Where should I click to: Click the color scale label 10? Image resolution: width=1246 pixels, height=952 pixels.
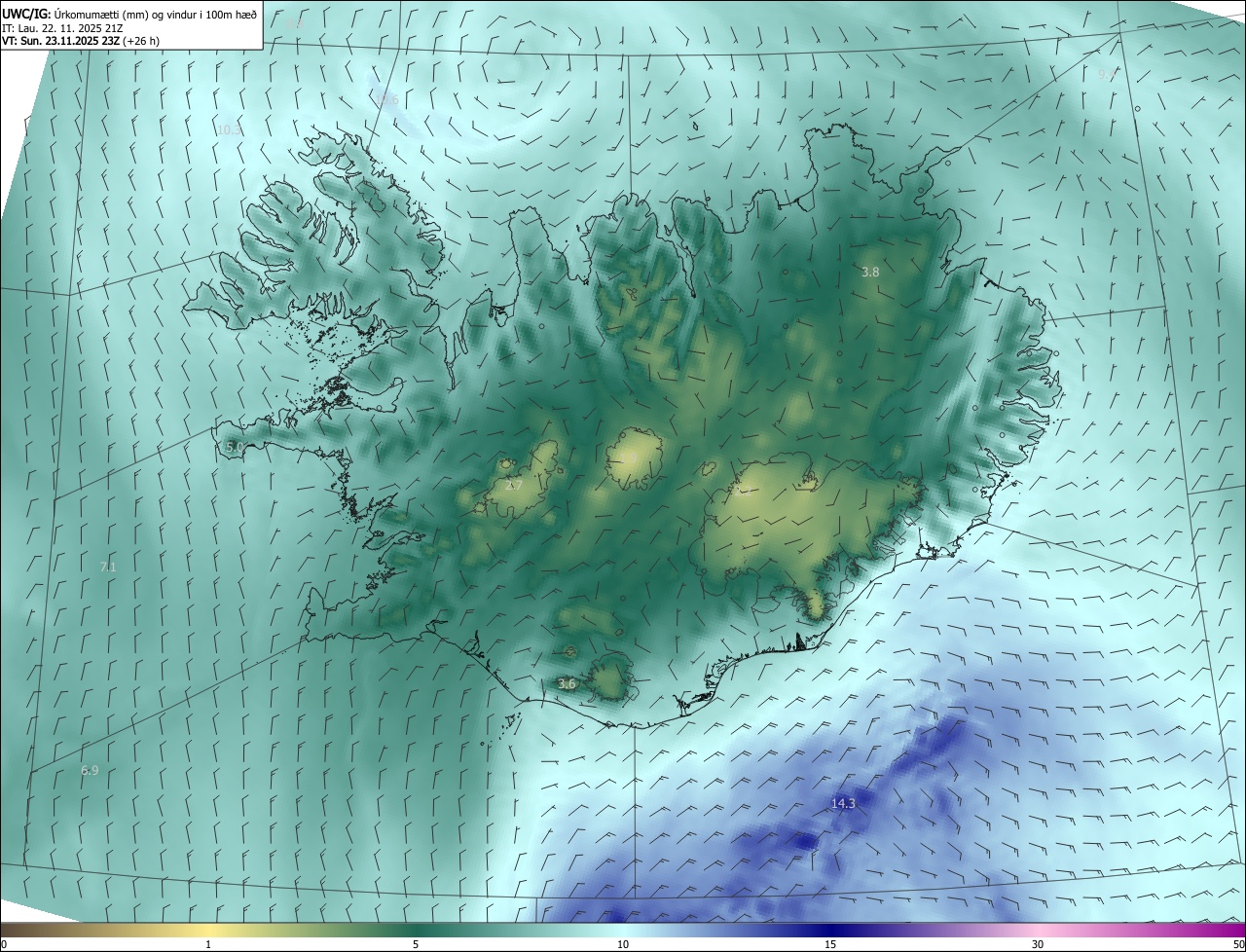click(623, 944)
